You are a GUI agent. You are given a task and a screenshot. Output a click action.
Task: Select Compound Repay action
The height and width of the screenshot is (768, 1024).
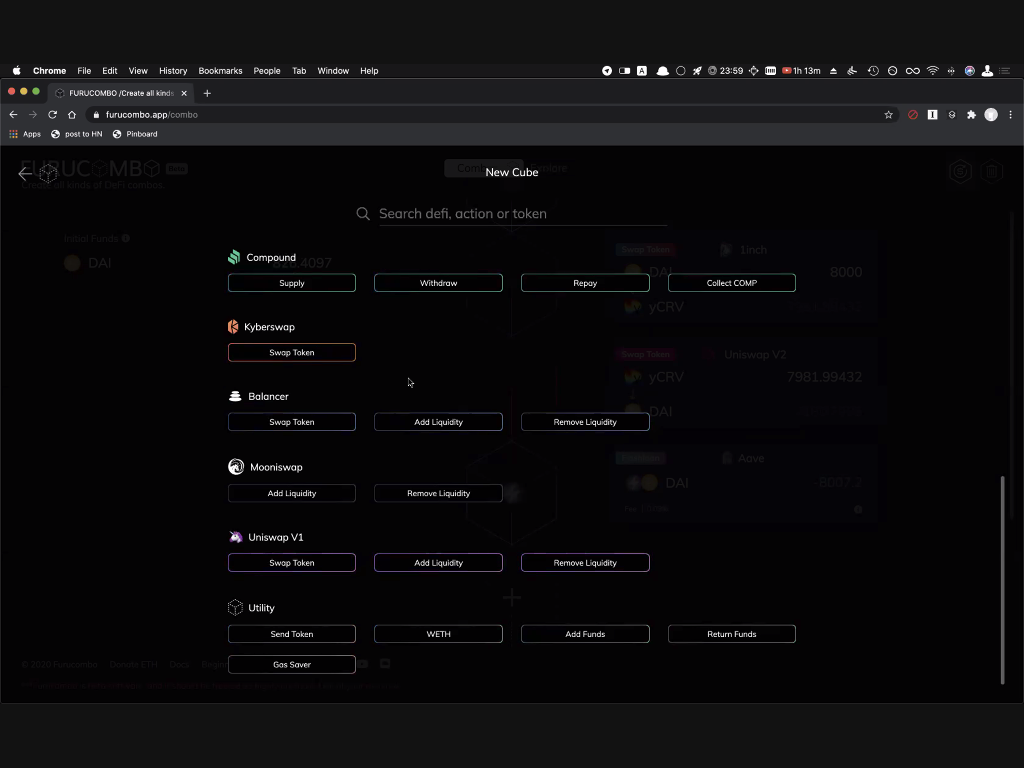click(x=585, y=283)
